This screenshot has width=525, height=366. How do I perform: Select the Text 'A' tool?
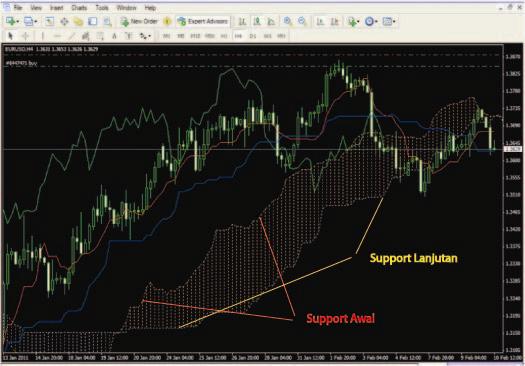(114, 36)
